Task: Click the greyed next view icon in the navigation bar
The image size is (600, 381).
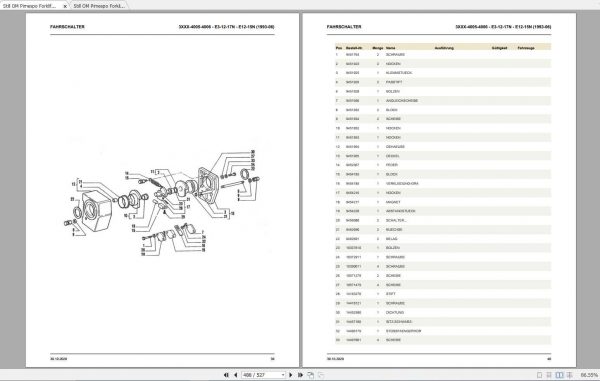Action: pyautogui.click(x=321, y=375)
